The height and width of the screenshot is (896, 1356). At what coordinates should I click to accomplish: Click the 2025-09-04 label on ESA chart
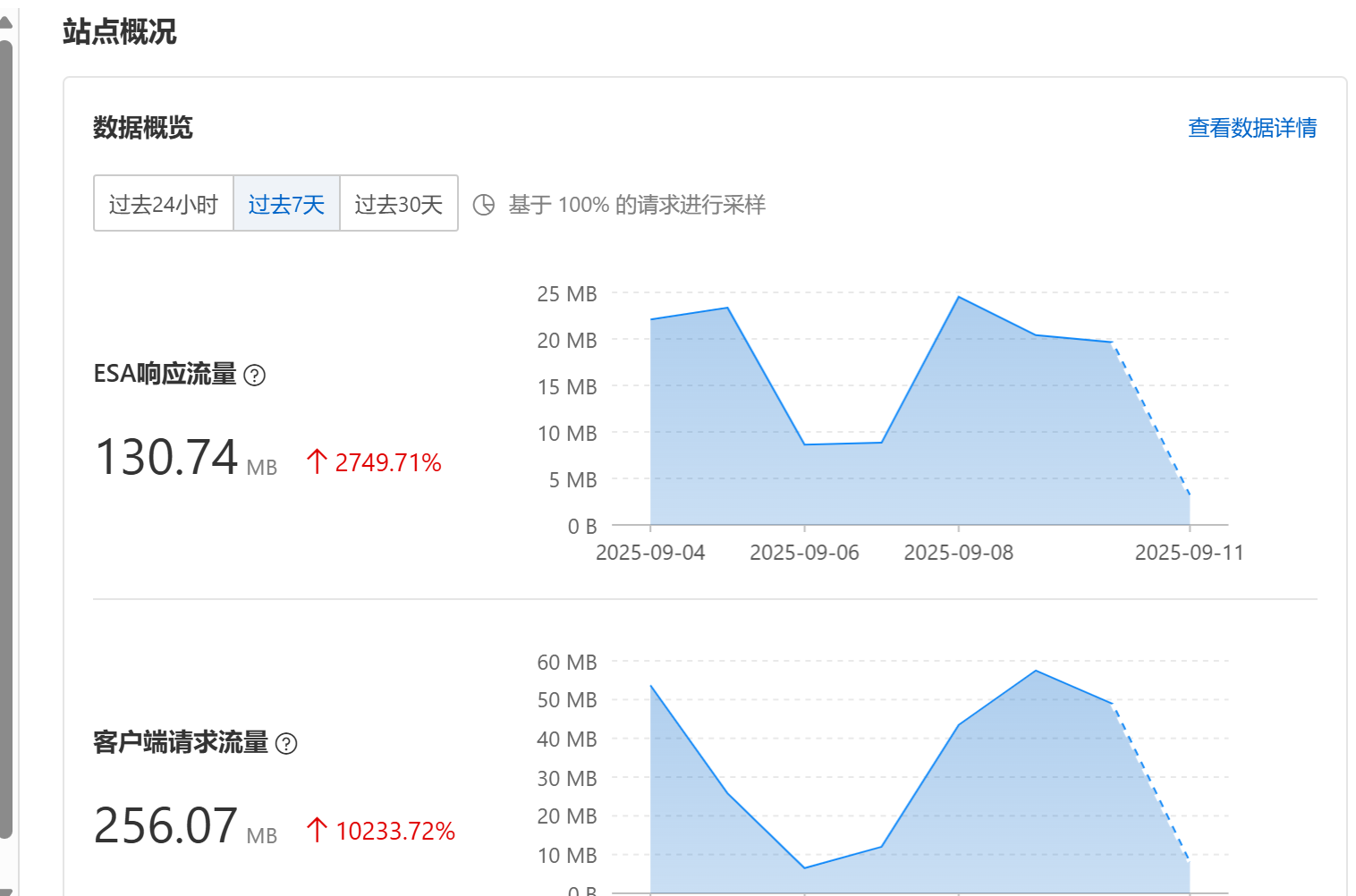click(650, 553)
